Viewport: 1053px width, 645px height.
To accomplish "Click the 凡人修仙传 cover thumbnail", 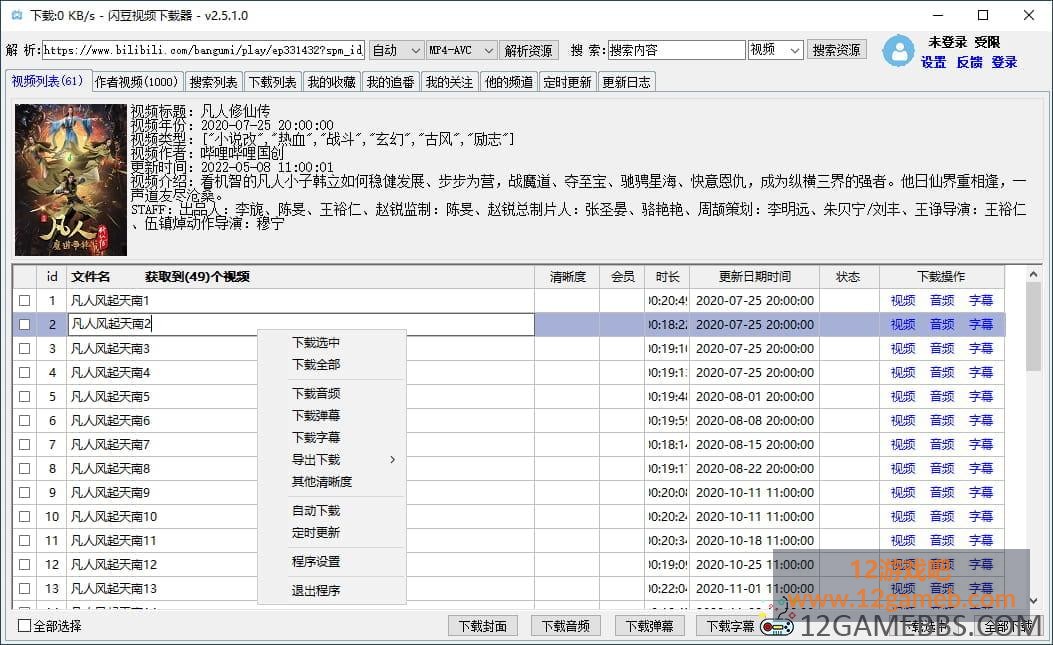I will coord(71,179).
